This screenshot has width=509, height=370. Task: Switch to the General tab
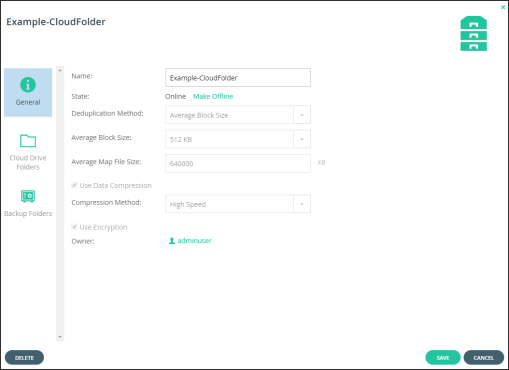[28, 92]
